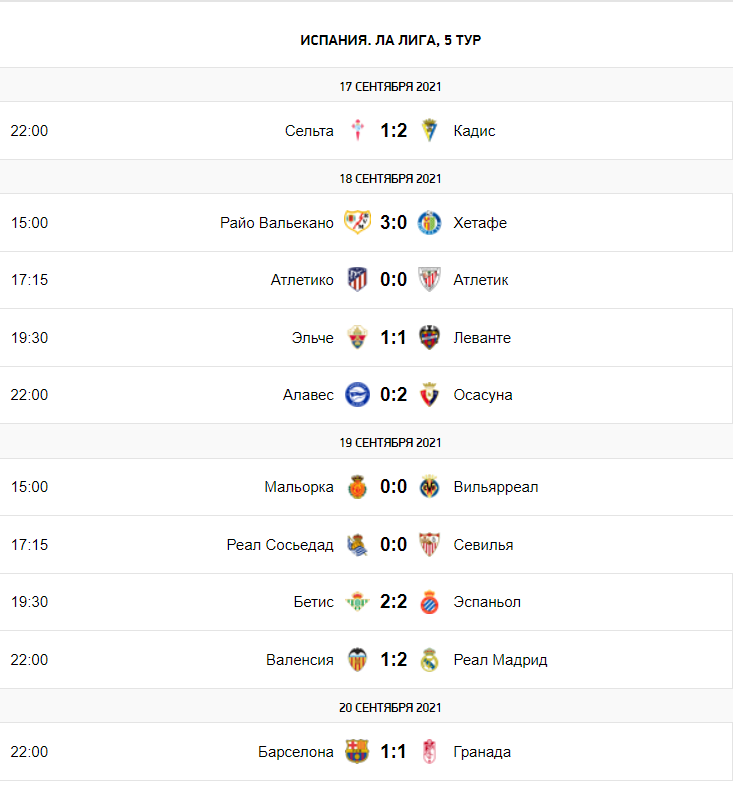Click the Real Madrid crest icon
Viewport: 733px width, 789px height.
(429, 660)
